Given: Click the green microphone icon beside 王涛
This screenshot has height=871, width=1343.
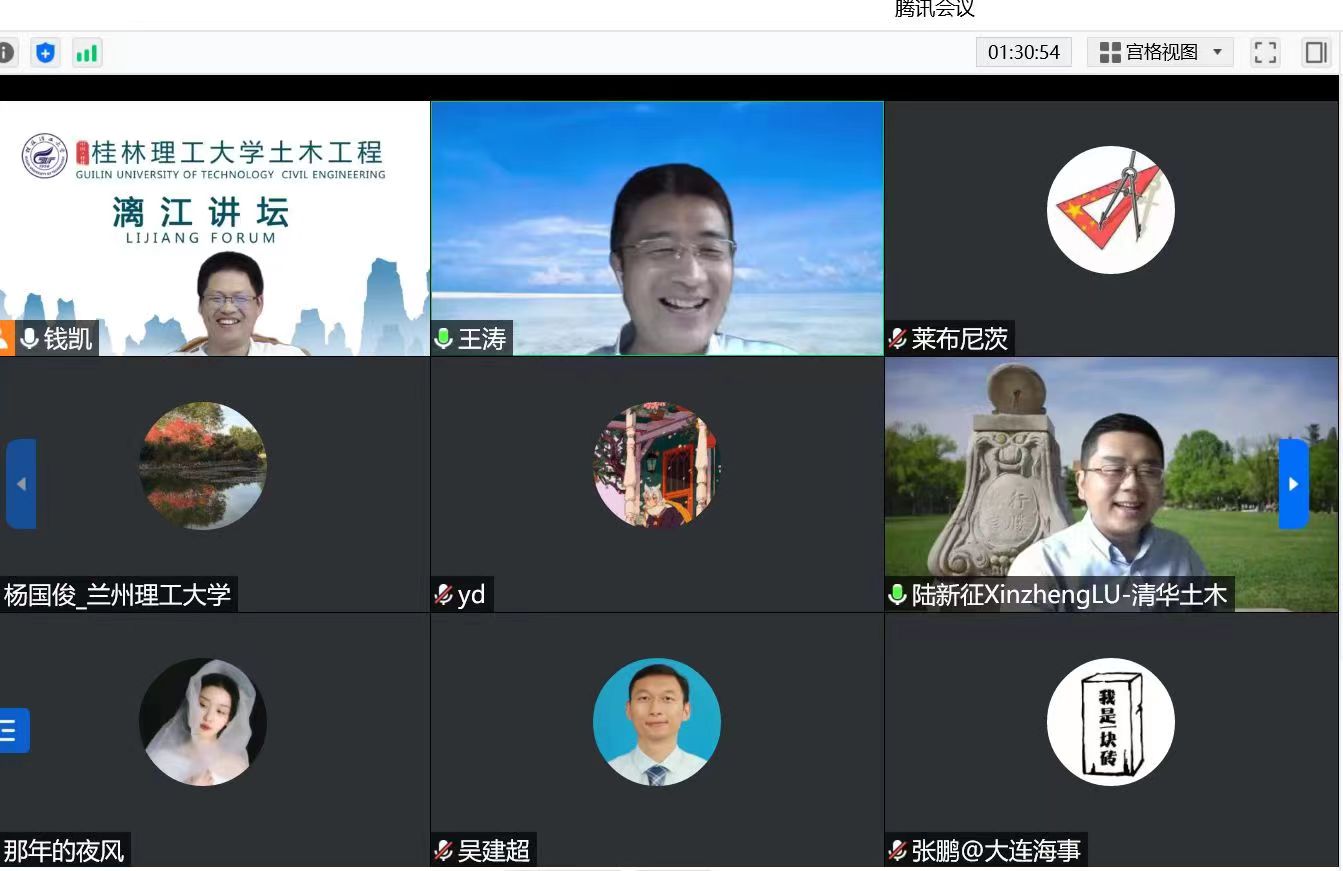Looking at the screenshot, I should click(444, 339).
